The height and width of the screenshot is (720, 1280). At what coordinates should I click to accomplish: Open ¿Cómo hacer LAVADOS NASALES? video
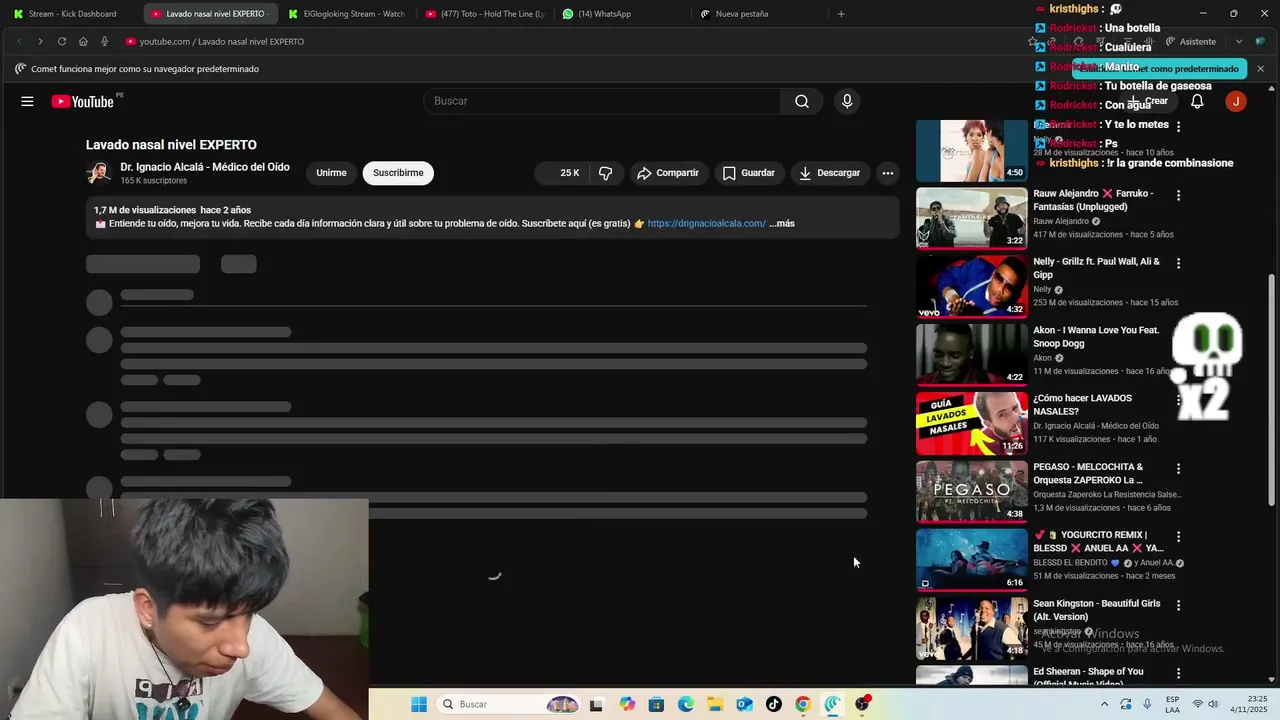(1083, 405)
